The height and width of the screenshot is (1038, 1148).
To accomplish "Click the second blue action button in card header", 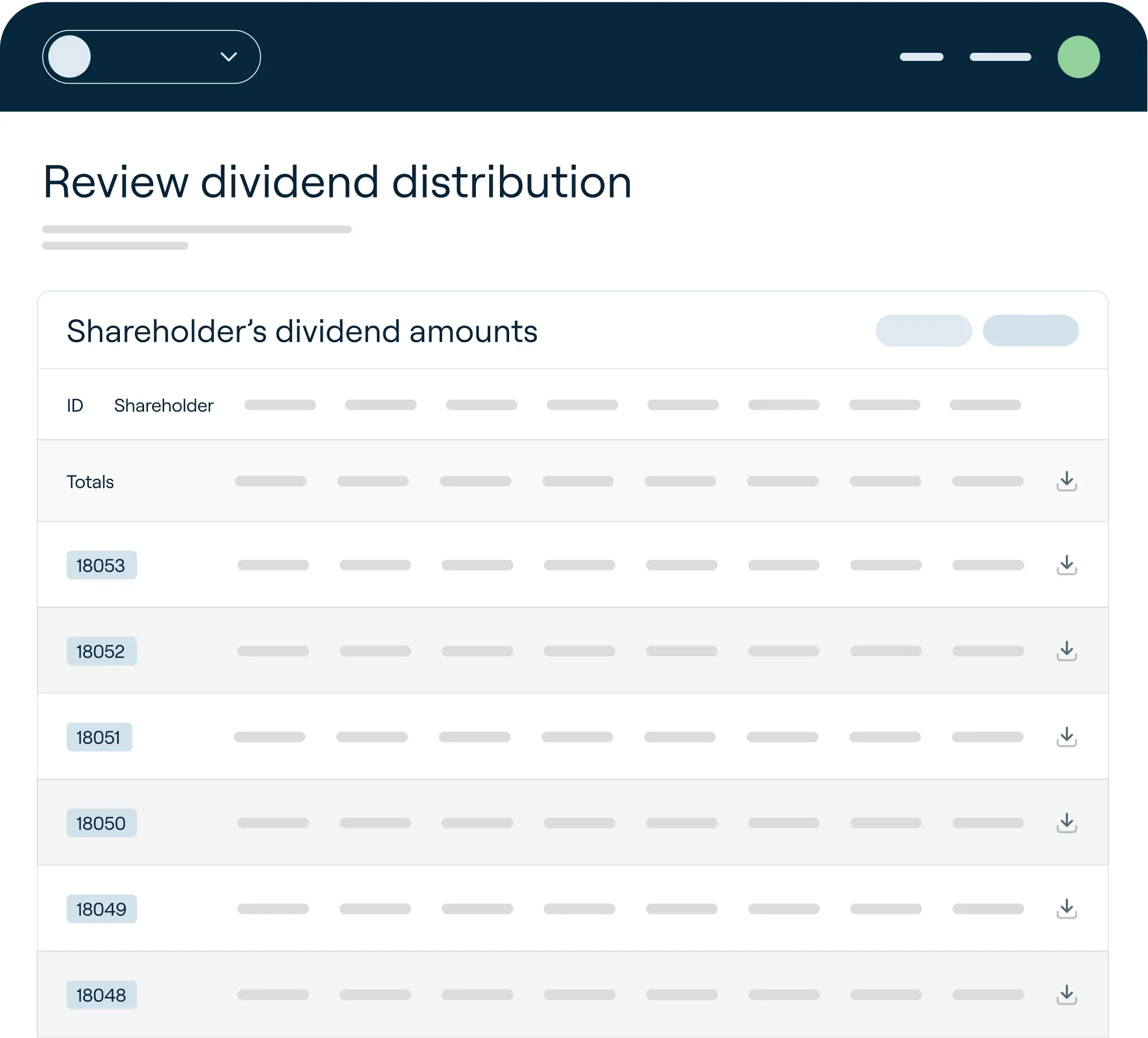I will point(1031,331).
